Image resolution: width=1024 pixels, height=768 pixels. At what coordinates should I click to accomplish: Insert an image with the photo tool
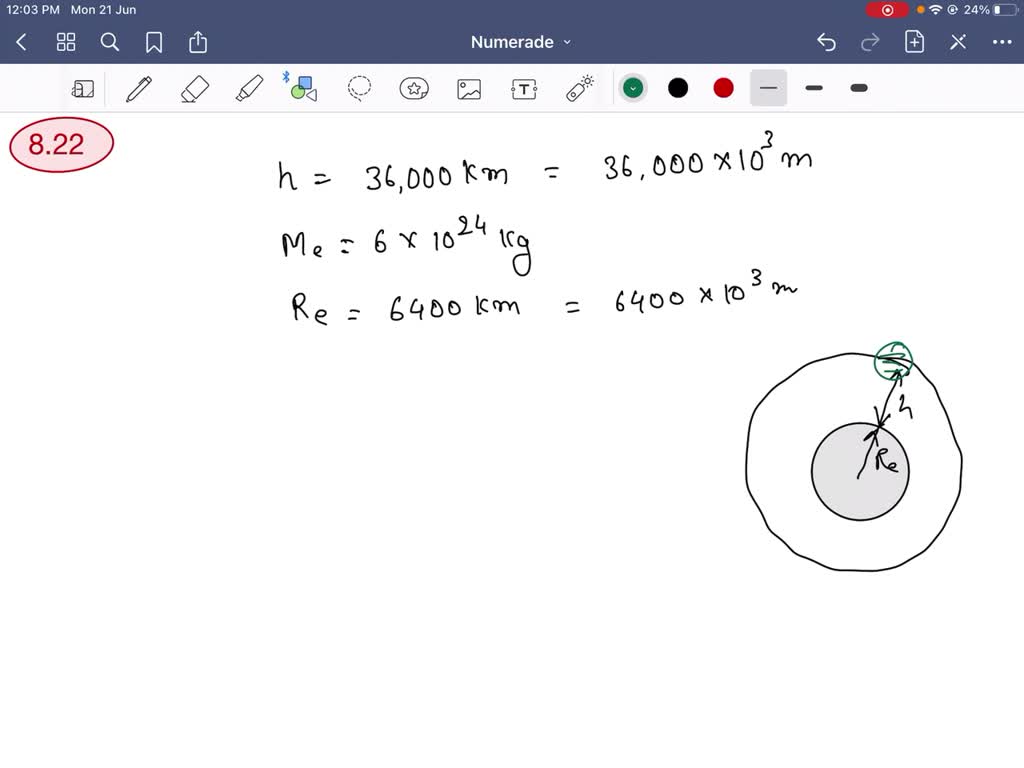point(468,88)
